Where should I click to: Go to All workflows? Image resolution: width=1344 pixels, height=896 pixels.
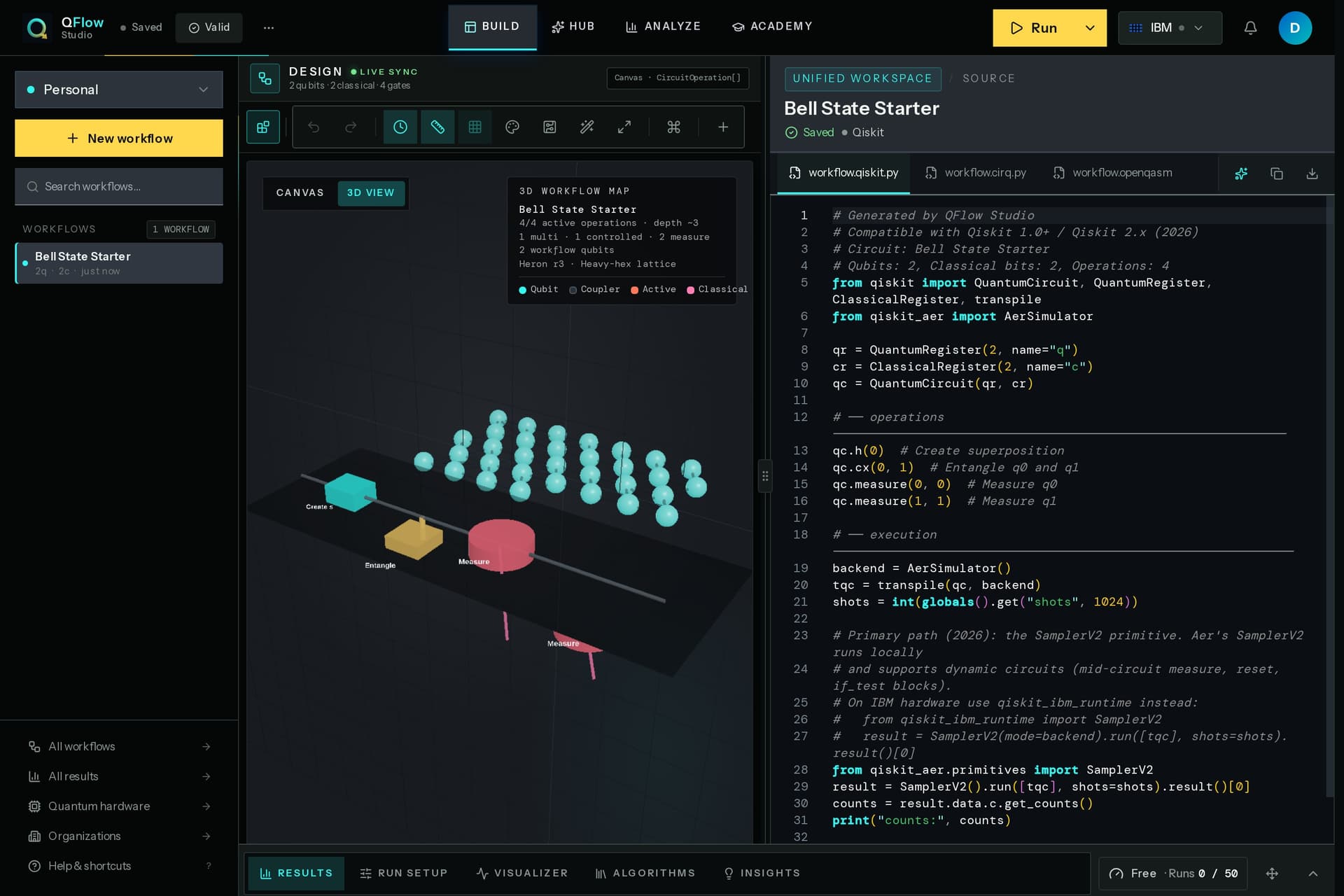pos(119,747)
